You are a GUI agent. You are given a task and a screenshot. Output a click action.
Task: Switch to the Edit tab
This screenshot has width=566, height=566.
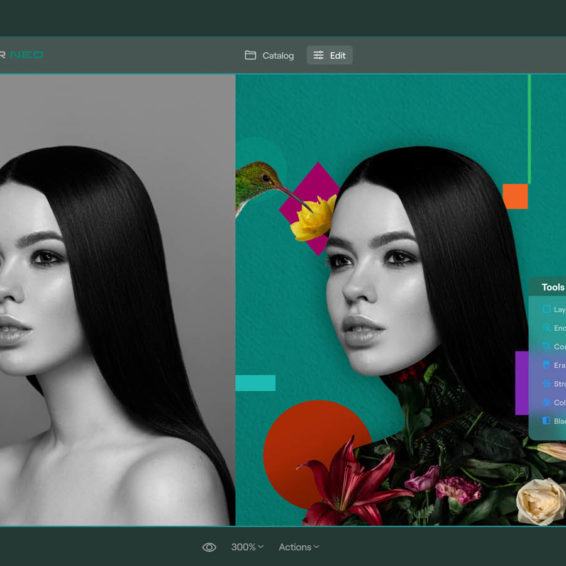coord(330,55)
